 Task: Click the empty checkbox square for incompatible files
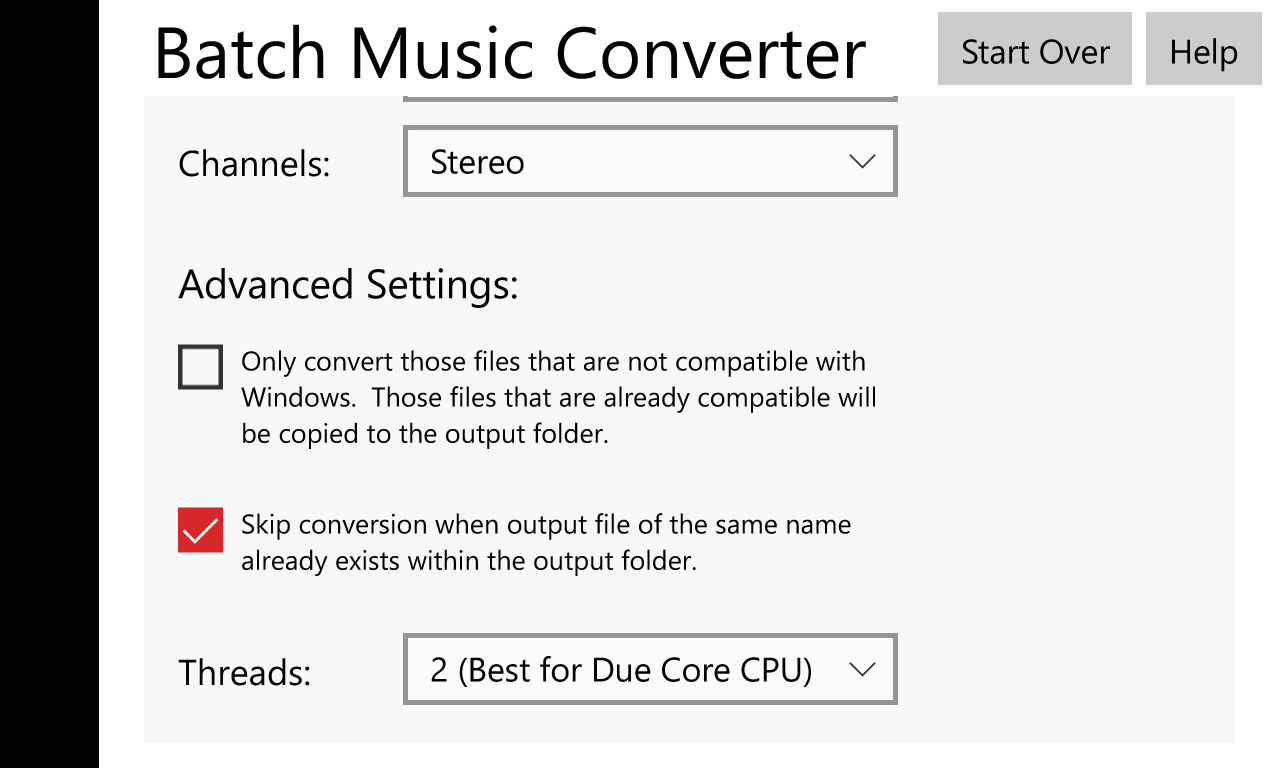200,368
